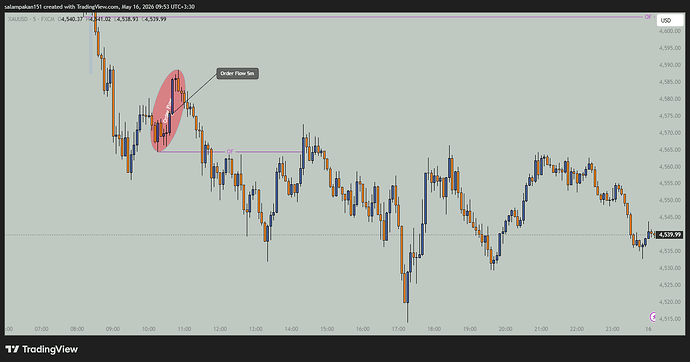This screenshot has width=690, height=362.
Task: Click the 11:00 time axis label
Action: point(184,329)
